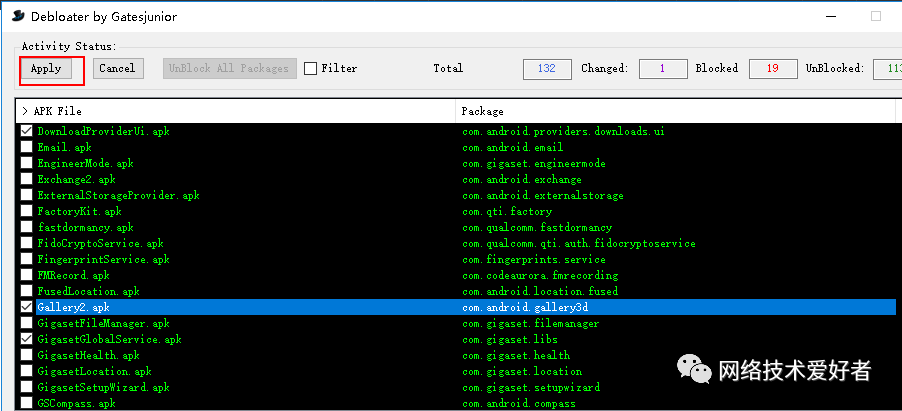Click package com.android.email
The width and height of the screenshot is (902, 411).
[x=513, y=148]
